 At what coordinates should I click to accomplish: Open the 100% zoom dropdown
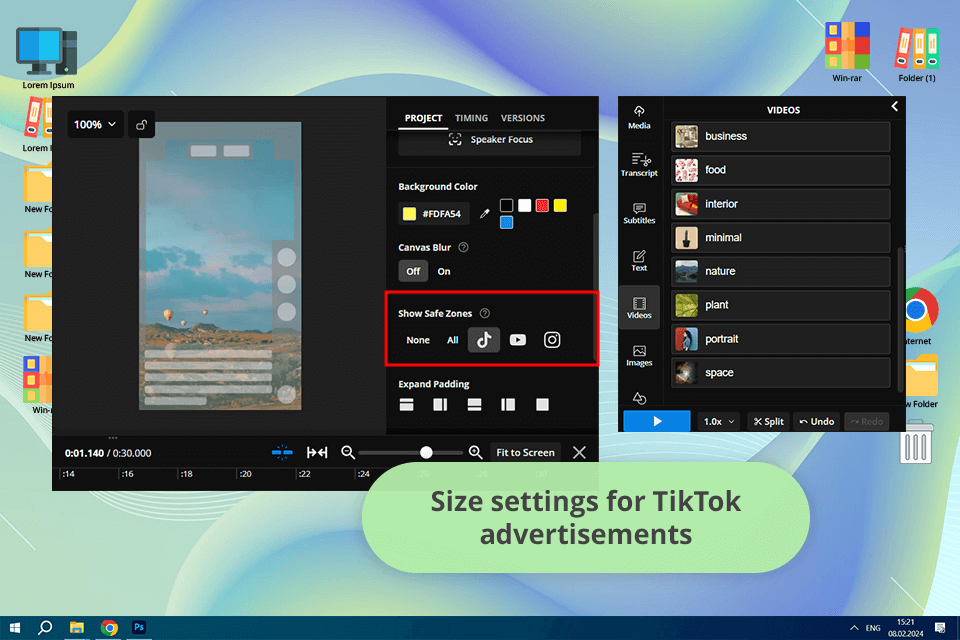pyautogui.click(x=95, y=125)
